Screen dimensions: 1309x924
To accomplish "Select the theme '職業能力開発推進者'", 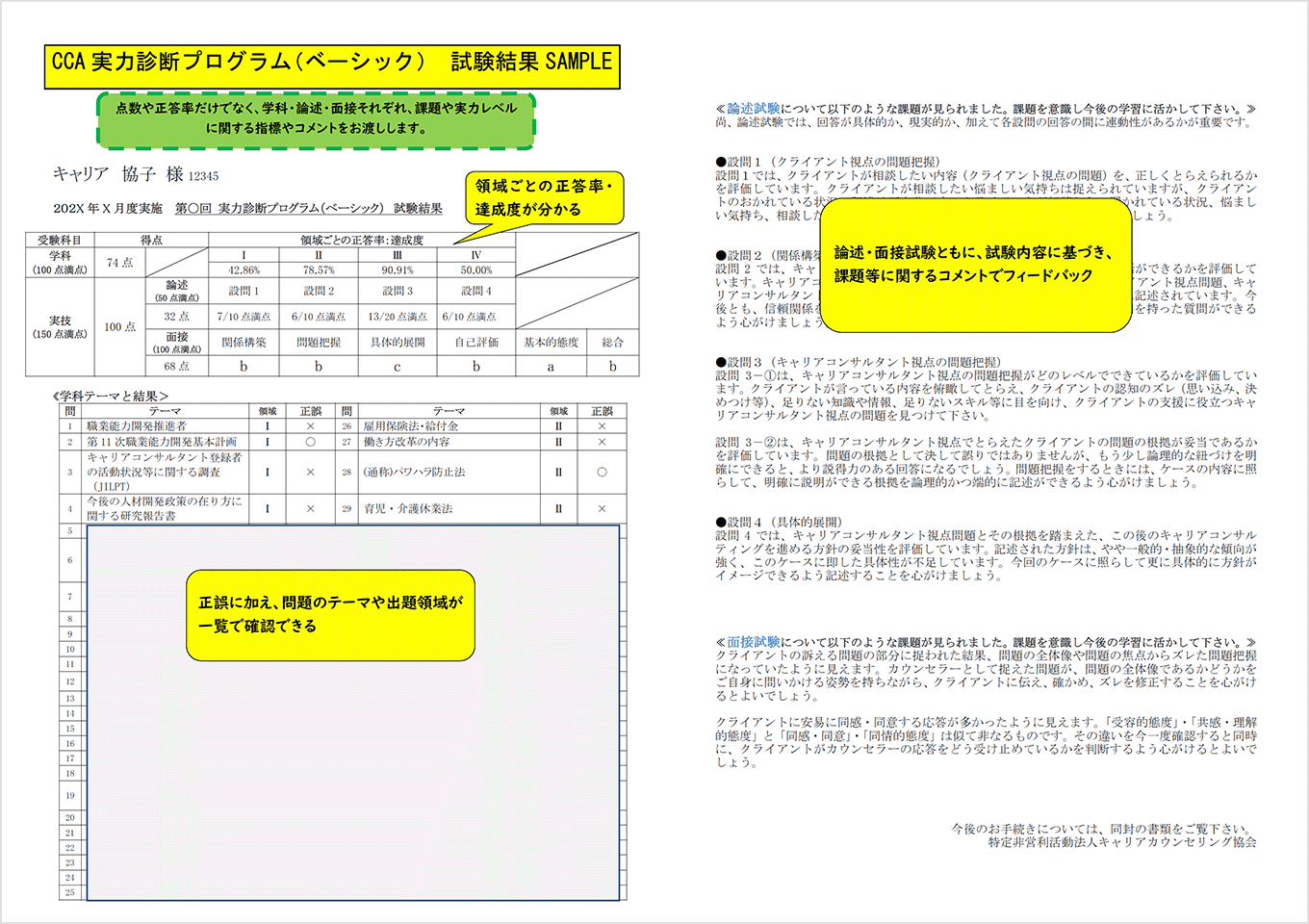I will point(137,425).
